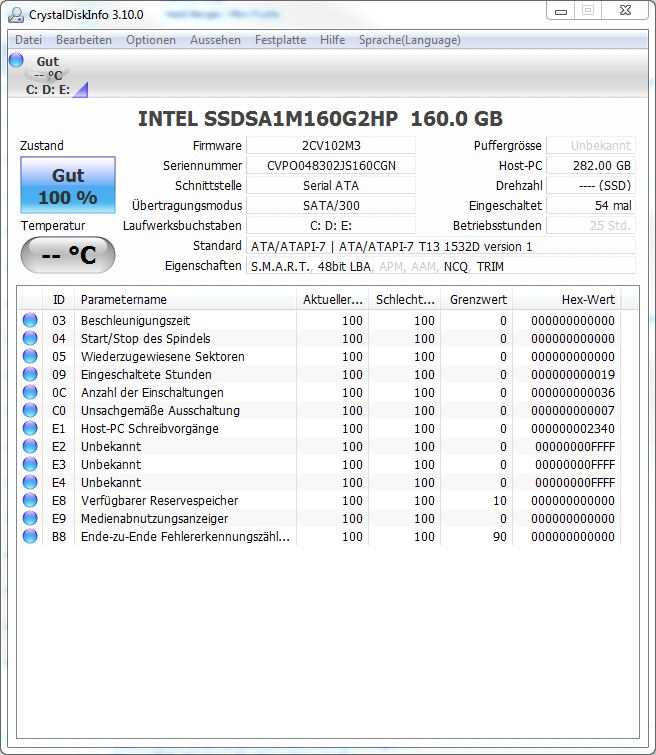This screenshot has height=755, width=656.
Task: Click status orb of Unsachgemäße Ausschaltung row
Action: point(30,410)
